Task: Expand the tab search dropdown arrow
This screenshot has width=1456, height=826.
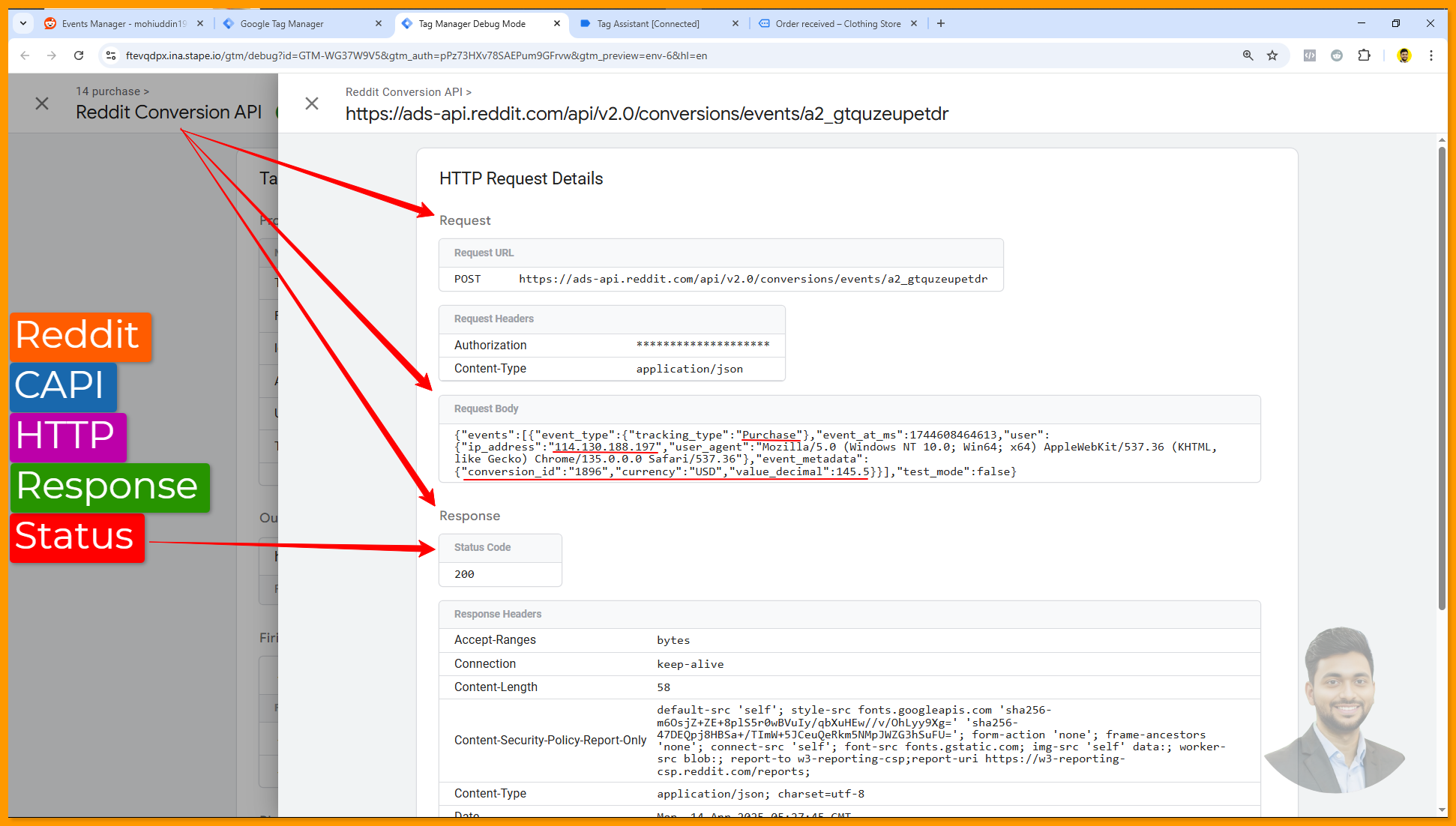Action: click(23, 23)
